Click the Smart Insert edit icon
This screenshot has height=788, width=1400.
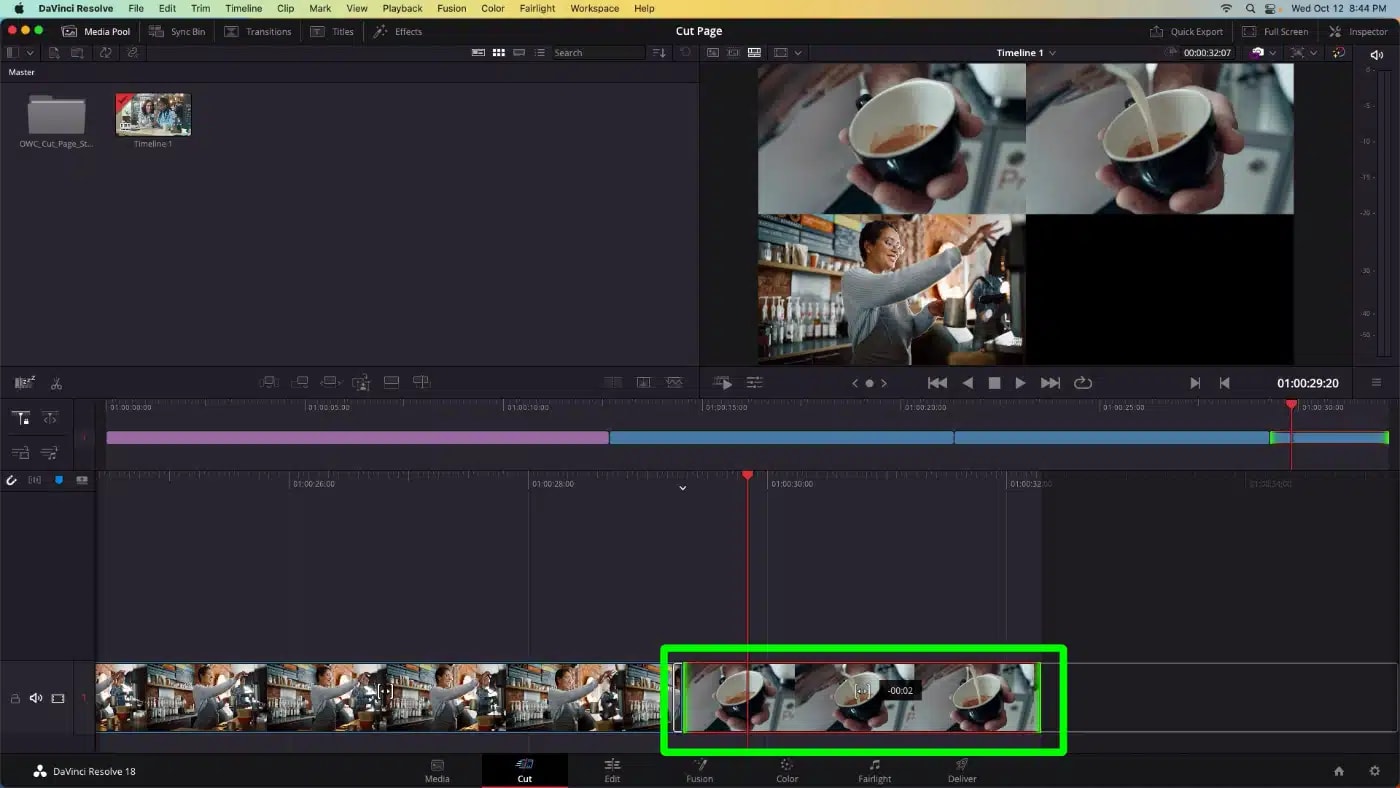tap(268, 382)
